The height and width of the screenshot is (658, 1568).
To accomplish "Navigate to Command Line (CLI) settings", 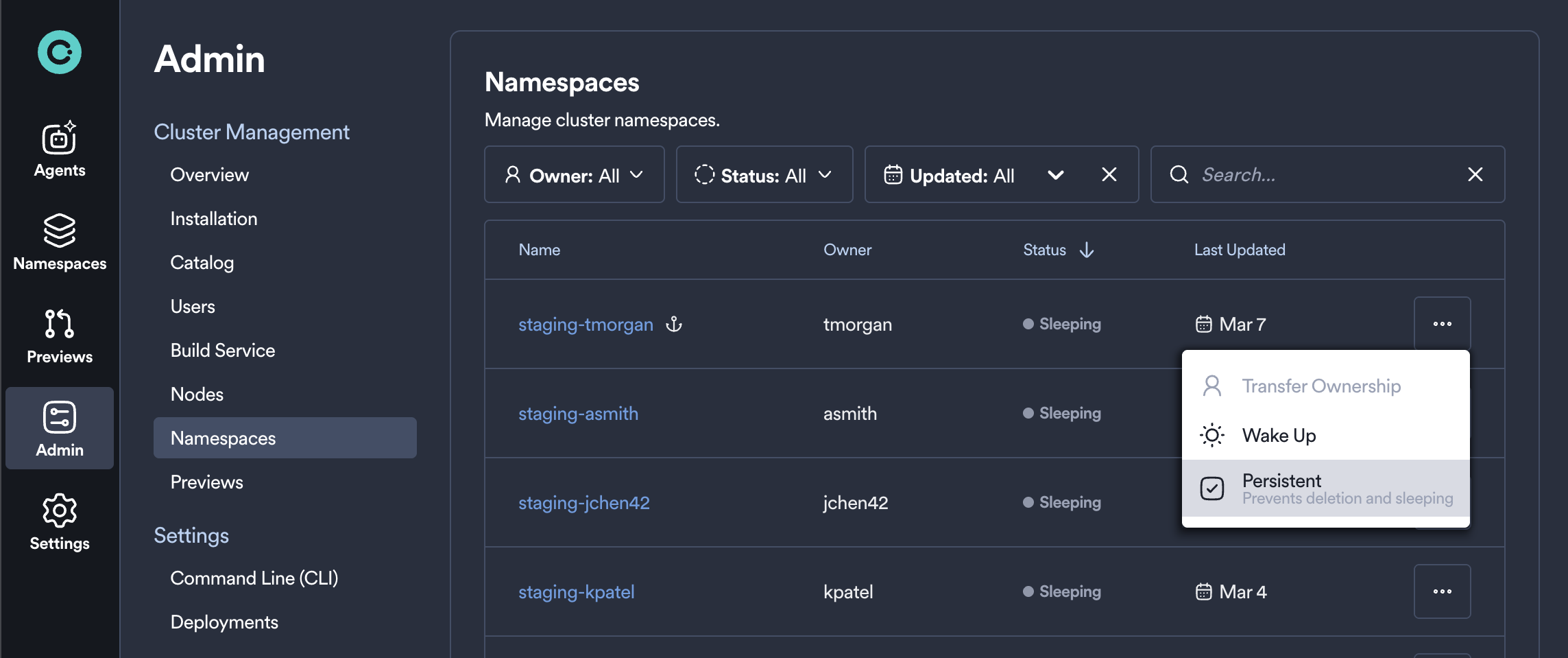I will (254, 578).
